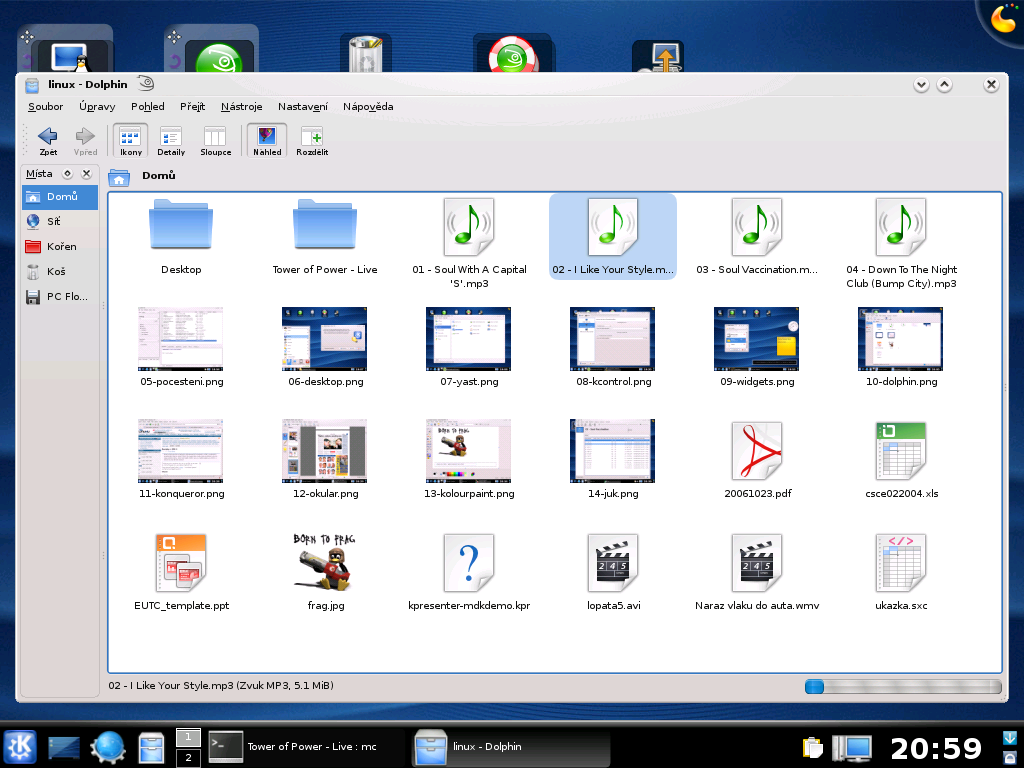Viewport: 1024px width, 768px height.
Task: Select the 20061023.pdf file icon
Action: [x=756, y=450]
